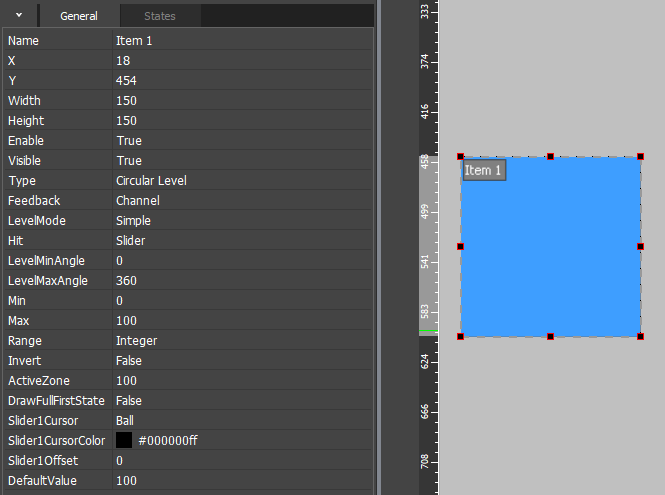Switch to the States tab
Screen dimensions: 665x495
click(x=160, y=16)
